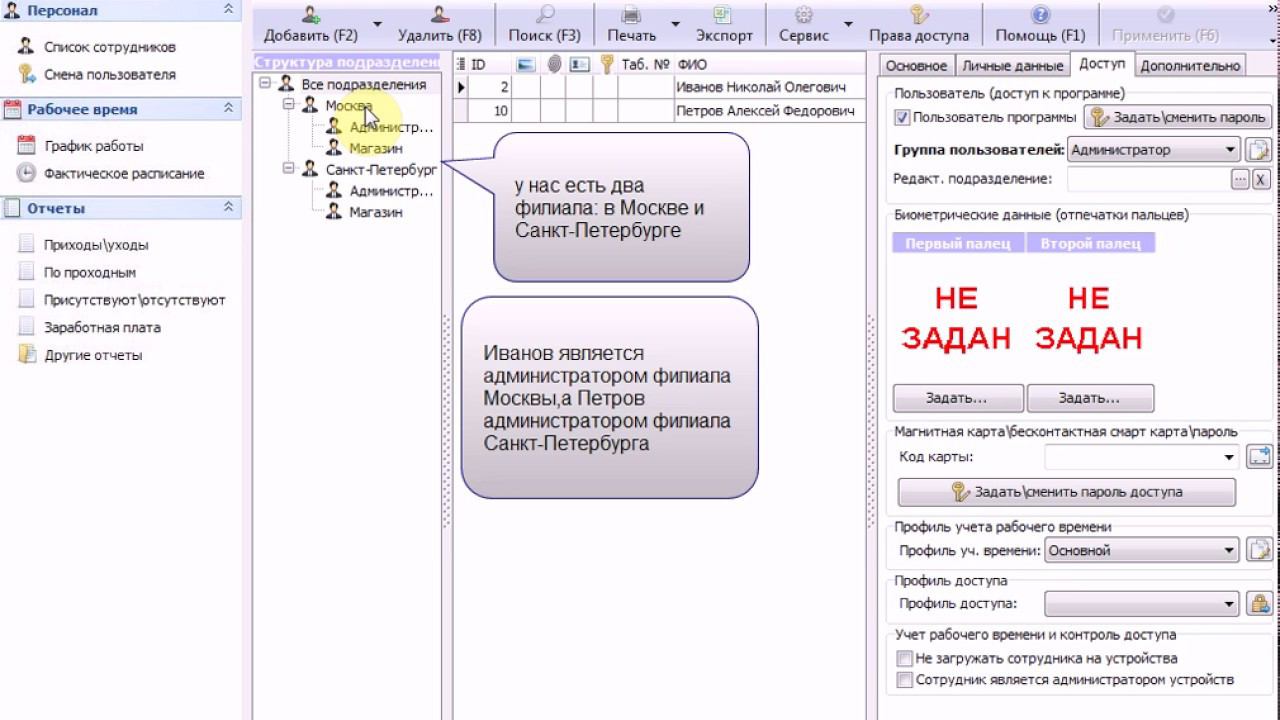Select Магазин under Москва

point(375,148)
